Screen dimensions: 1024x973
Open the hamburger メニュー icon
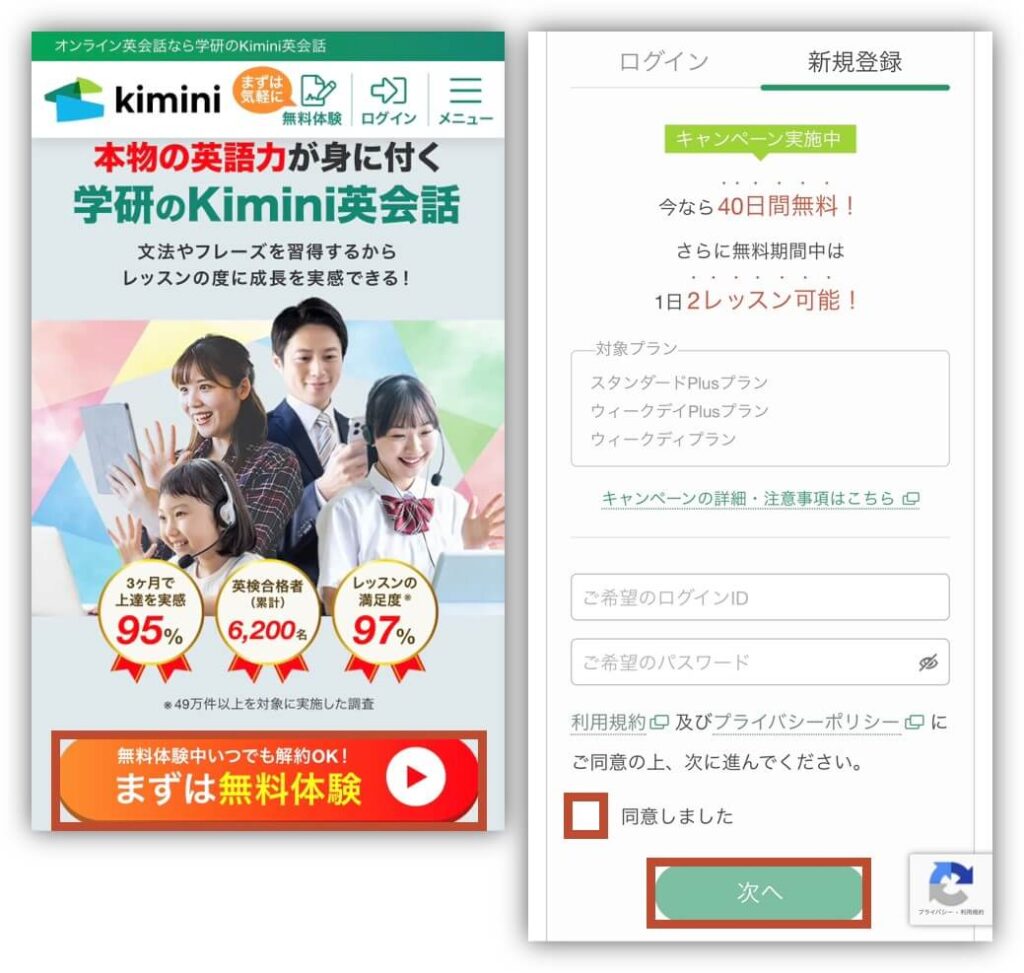click(x=465, y=91)
